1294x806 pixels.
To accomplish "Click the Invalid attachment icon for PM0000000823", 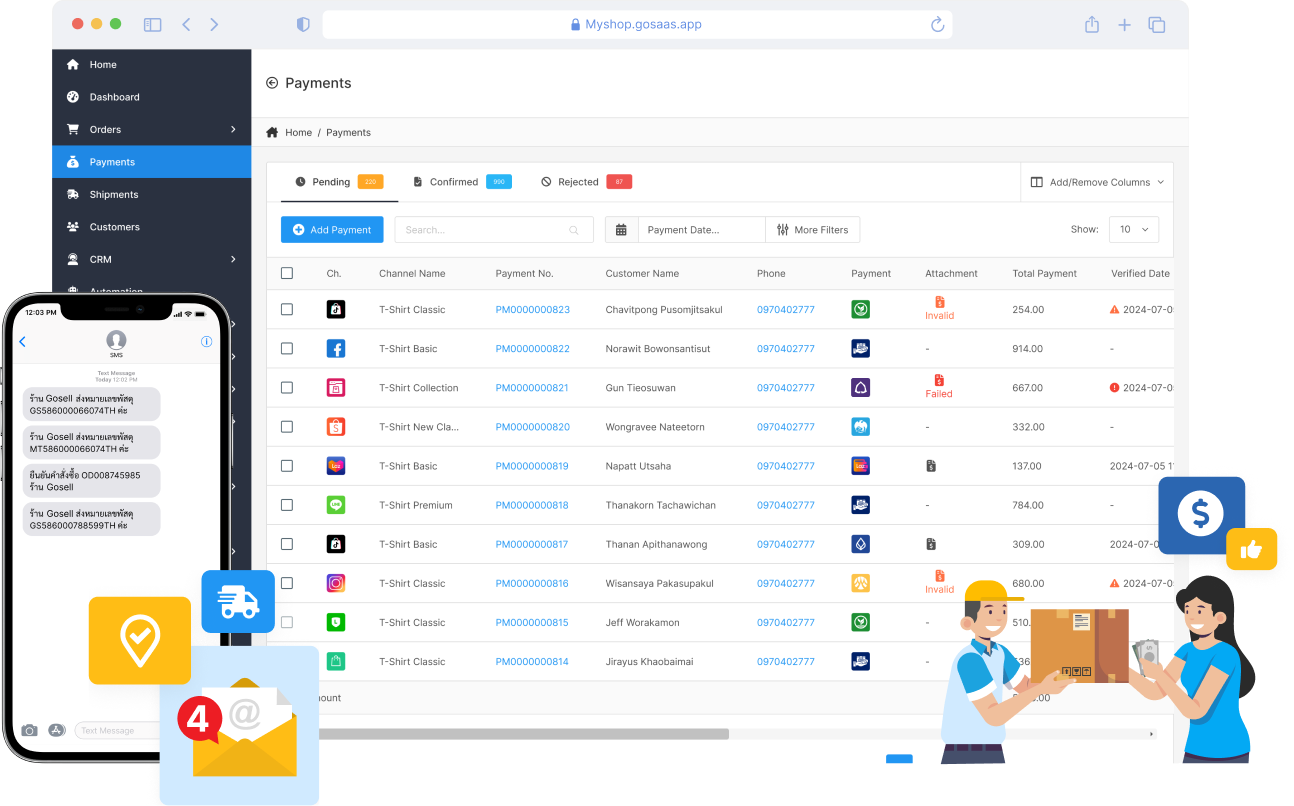I will (940, 302).
